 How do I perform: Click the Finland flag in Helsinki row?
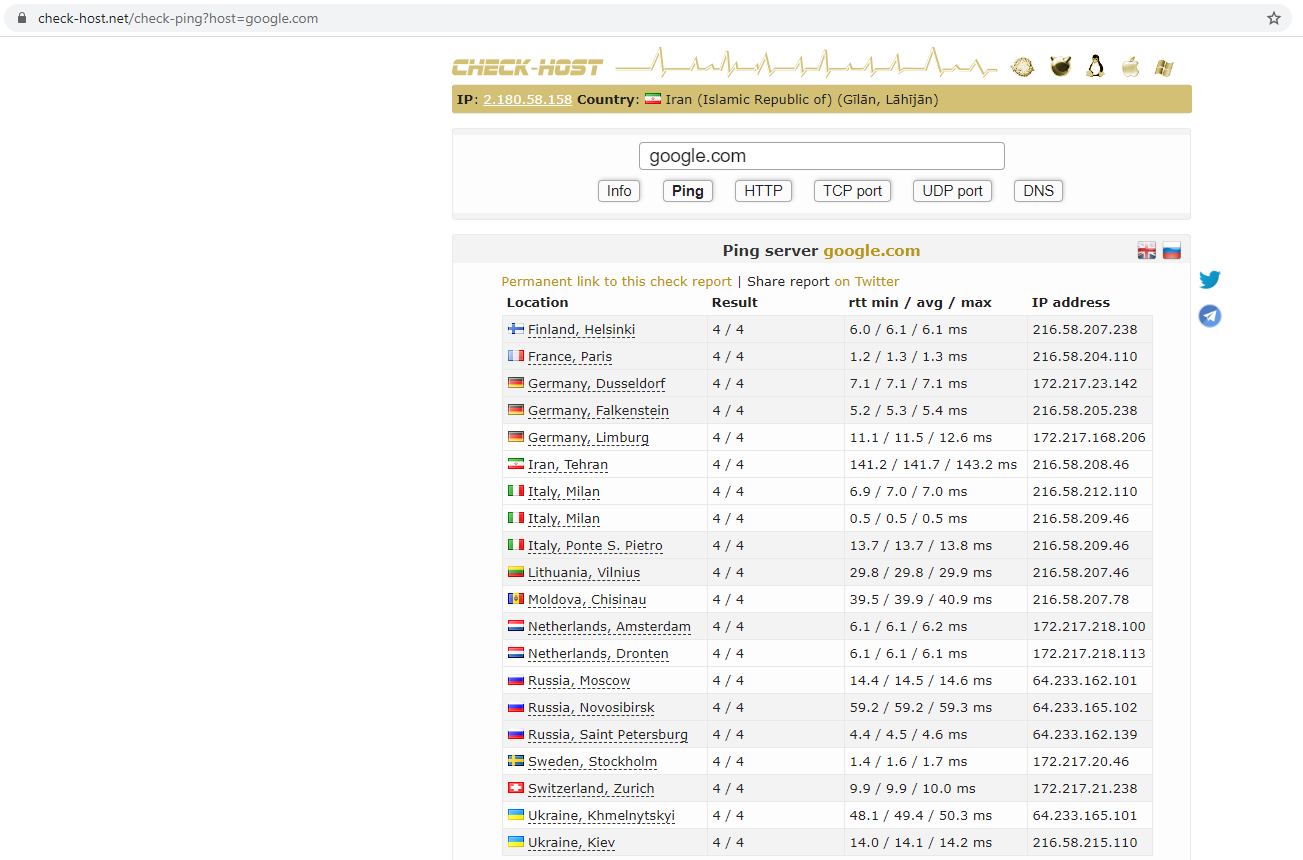(516, 329)
